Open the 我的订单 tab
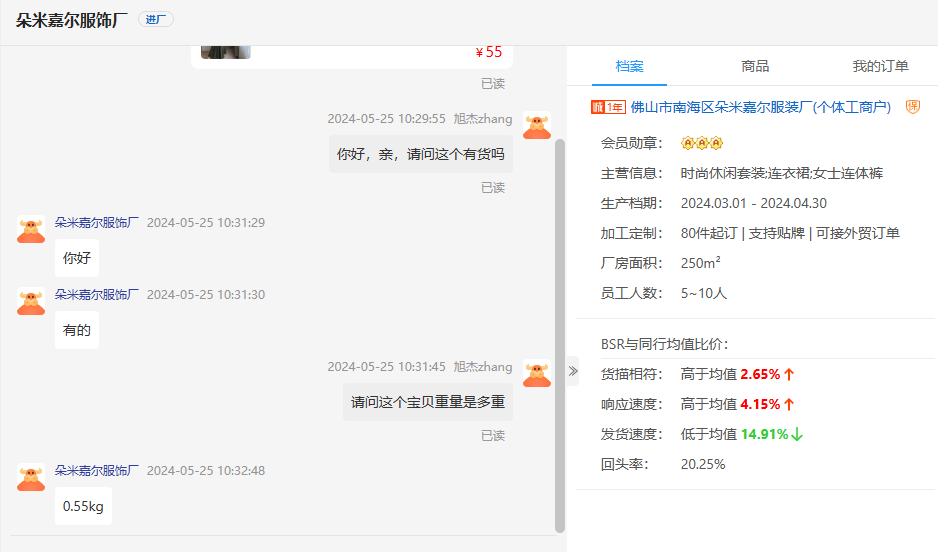938x552 pixels. (880, 66)
